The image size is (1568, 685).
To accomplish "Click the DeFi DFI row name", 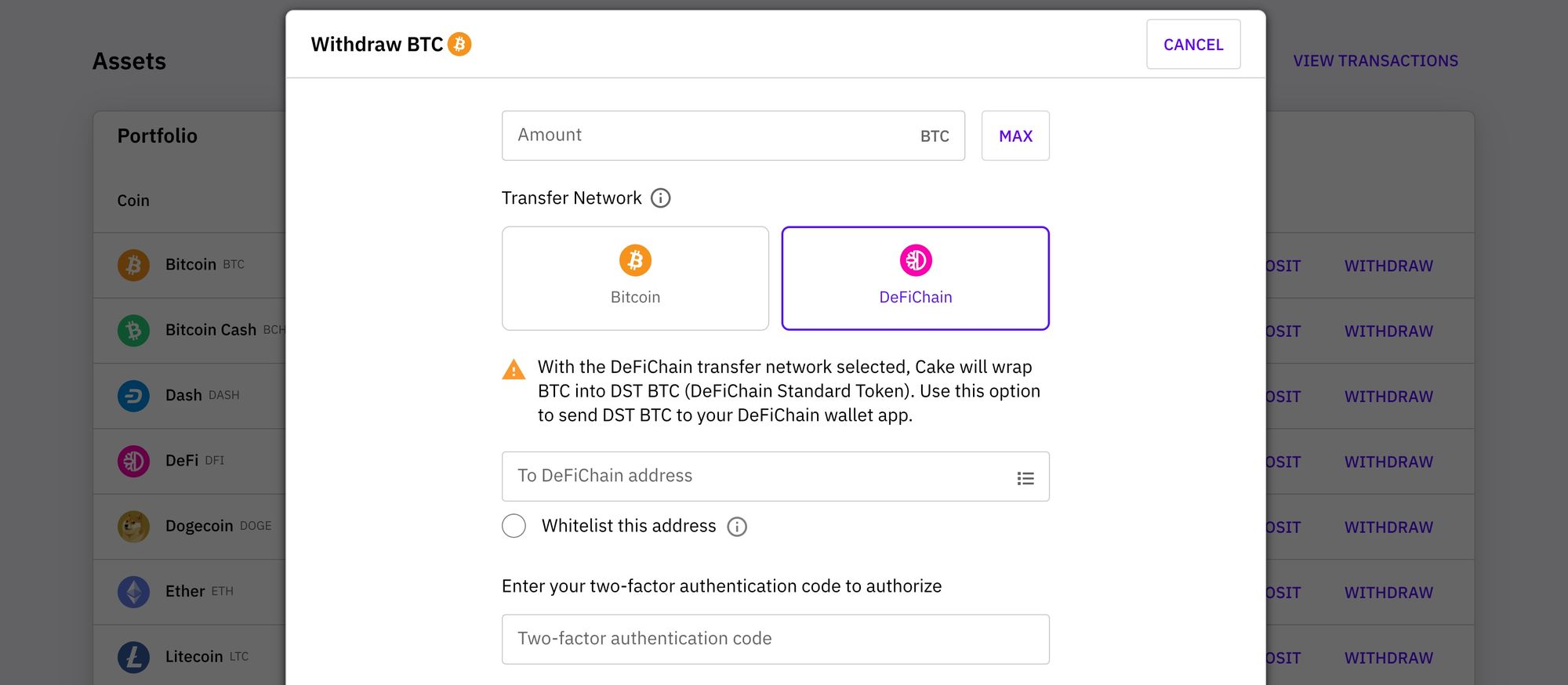I will pyautogui.click(x=194, y=461).
